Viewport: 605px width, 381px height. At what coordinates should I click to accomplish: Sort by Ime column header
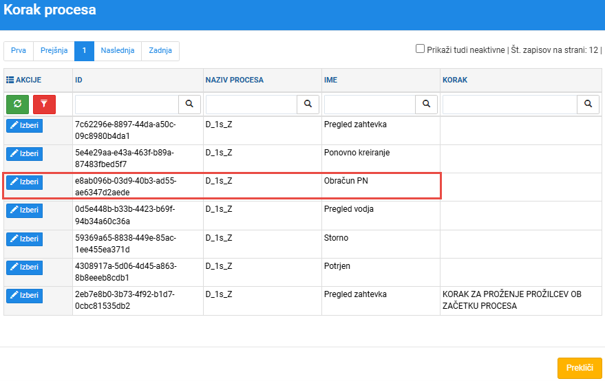pyautogui.click(x=331, y=80)
